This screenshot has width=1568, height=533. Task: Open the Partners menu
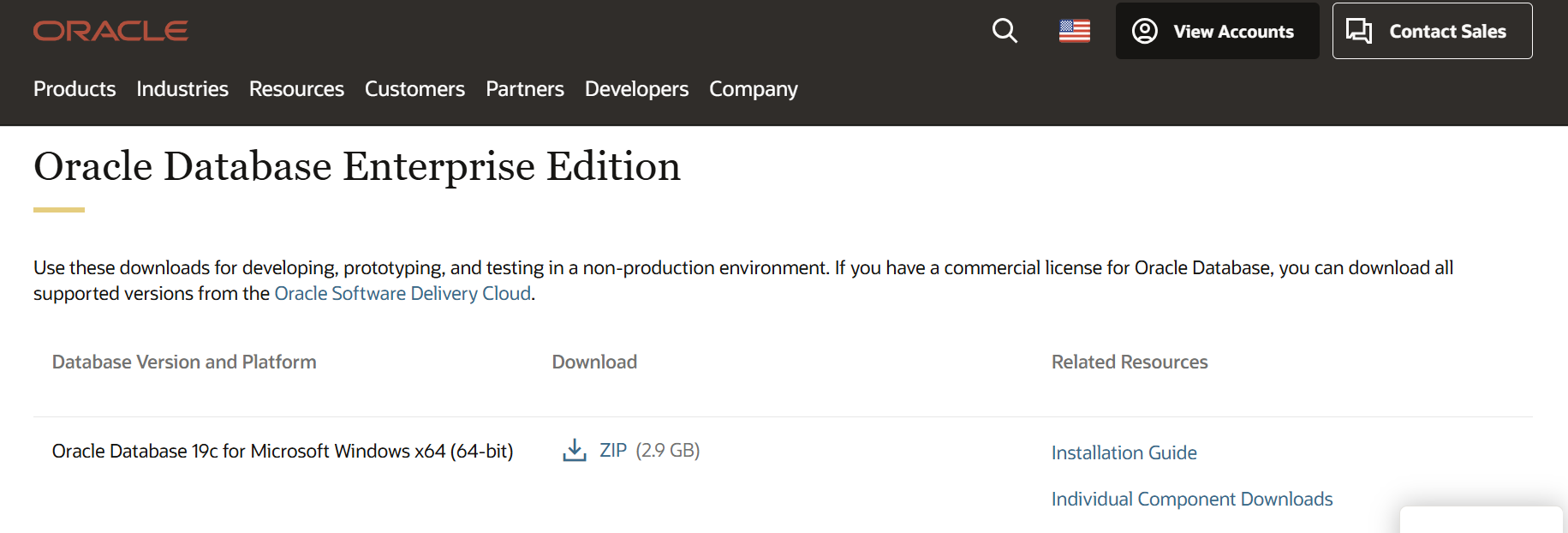click(x=525, y=89)
